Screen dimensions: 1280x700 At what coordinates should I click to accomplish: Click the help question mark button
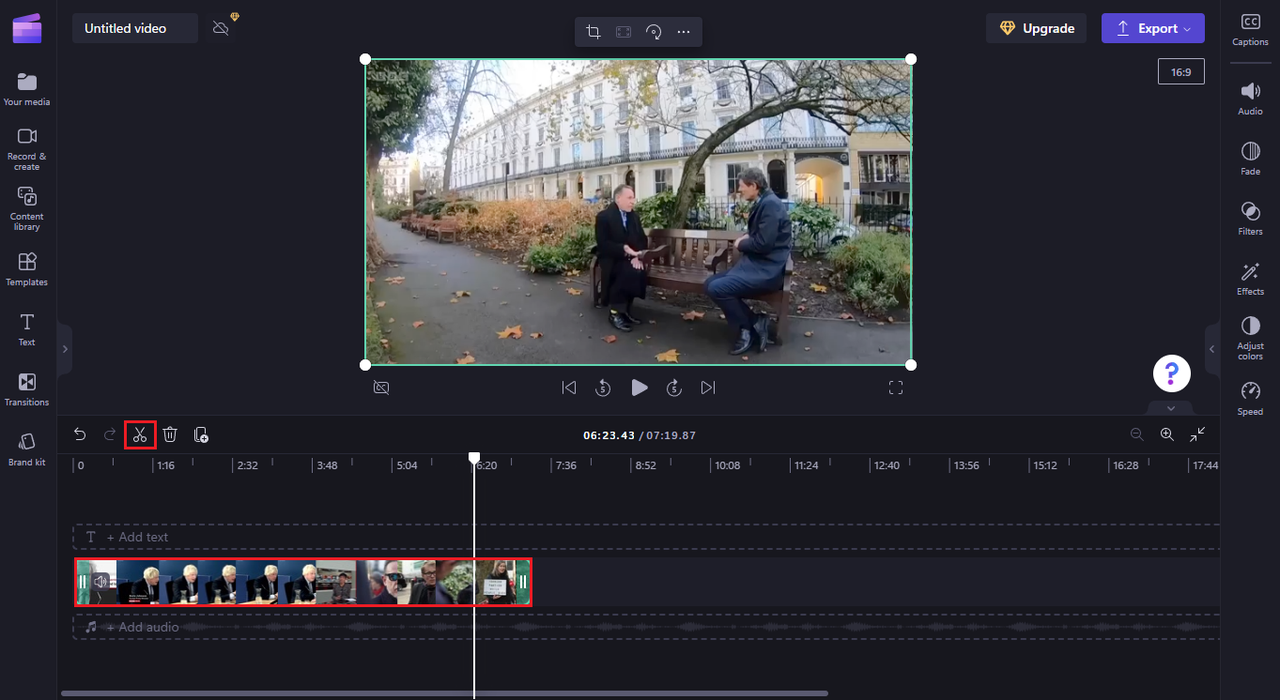pyautogui.click(x=1172, y=373)
